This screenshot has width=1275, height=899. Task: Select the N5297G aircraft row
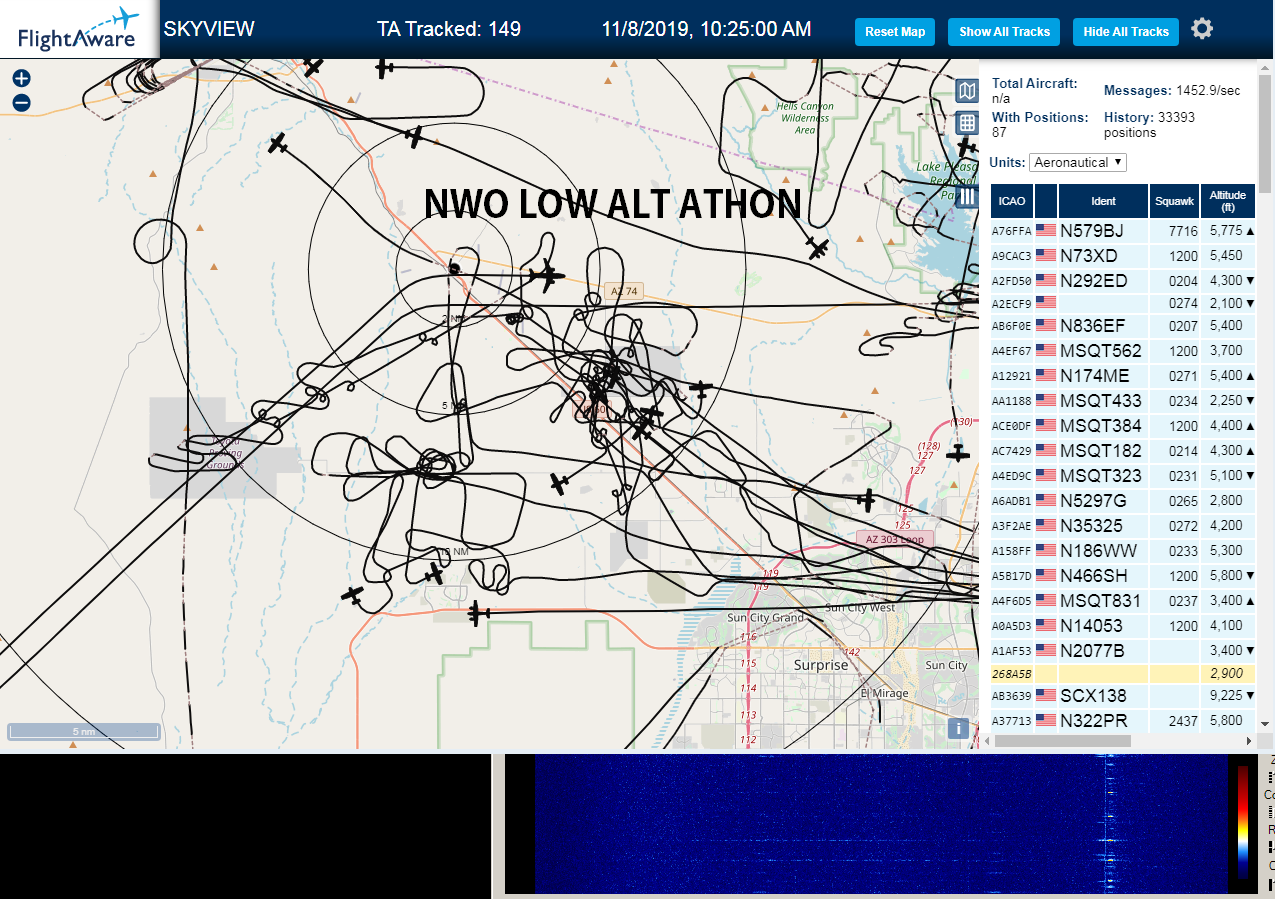pos(1123,501)
